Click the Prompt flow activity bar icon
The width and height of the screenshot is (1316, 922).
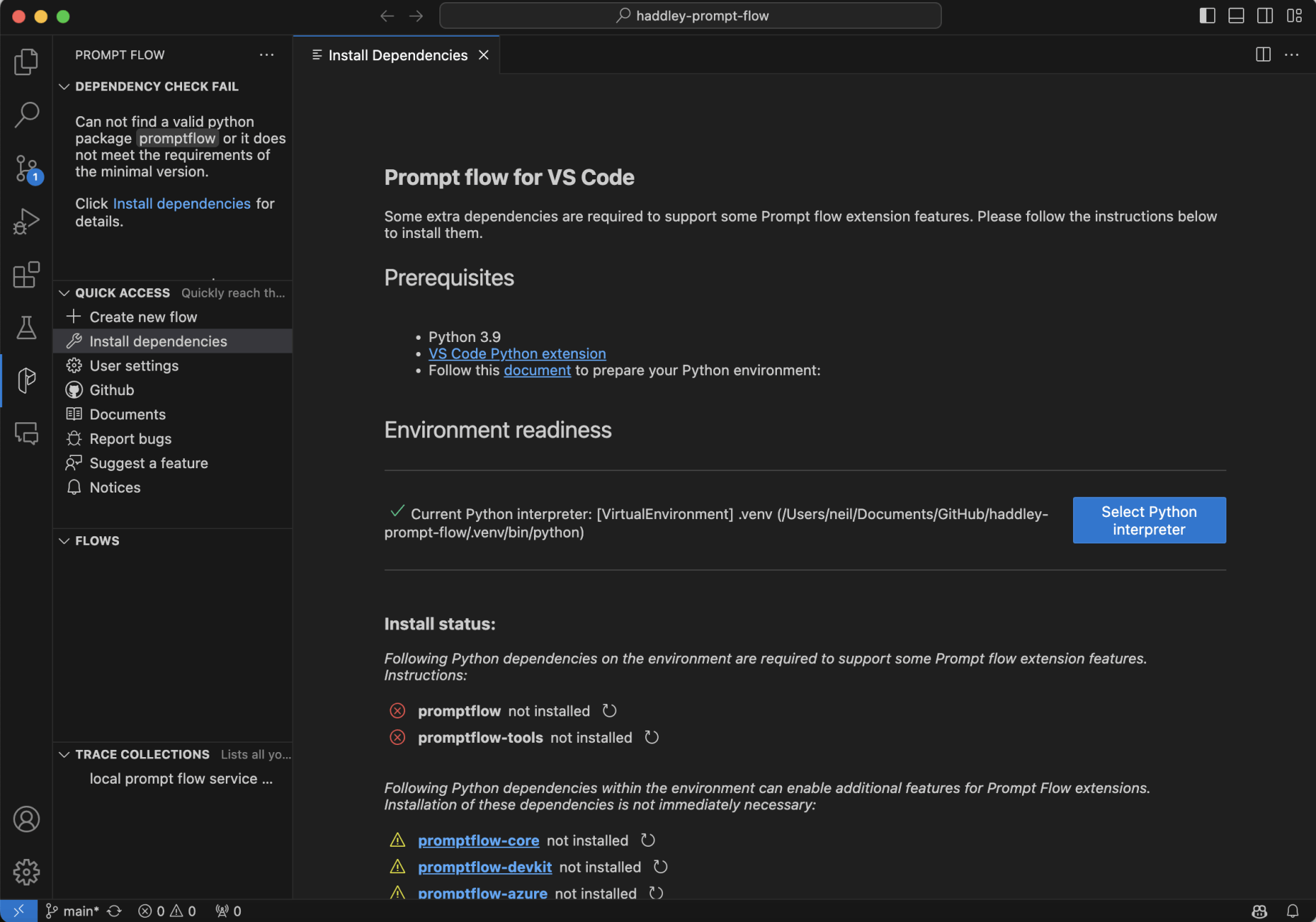27,380
